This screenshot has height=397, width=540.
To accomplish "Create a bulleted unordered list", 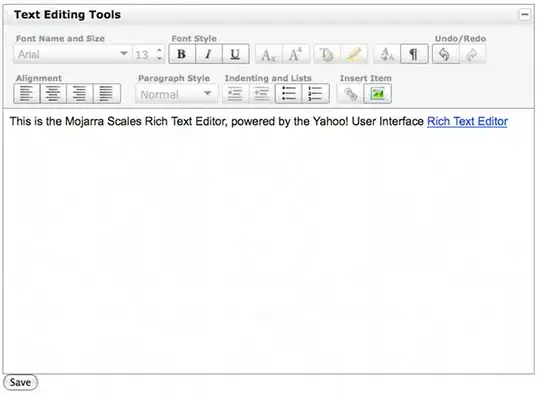I will tap(289, 94).
